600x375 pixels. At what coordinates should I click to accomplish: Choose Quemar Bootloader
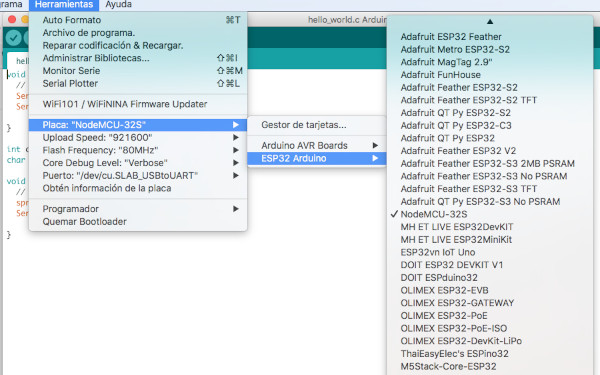click(138, 221)
